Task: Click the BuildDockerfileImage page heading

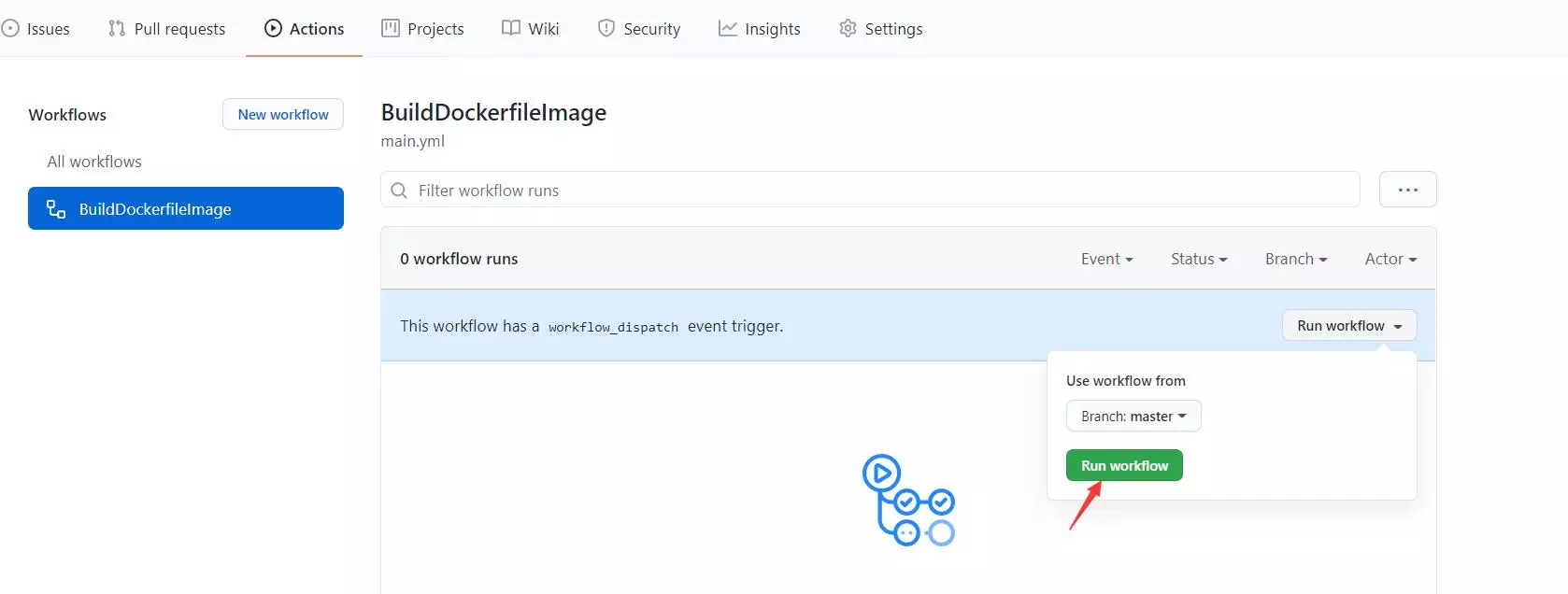Action: [x=493, y=112]
